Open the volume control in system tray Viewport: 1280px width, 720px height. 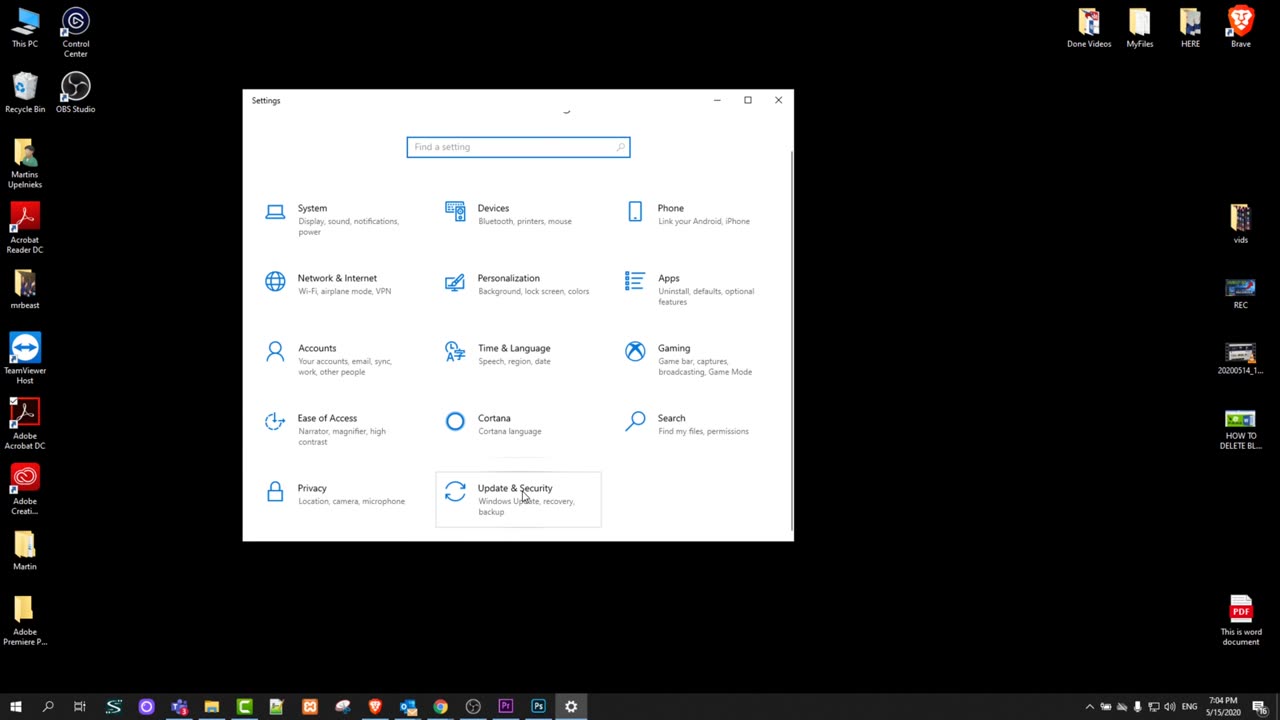tap(1170, 707)
